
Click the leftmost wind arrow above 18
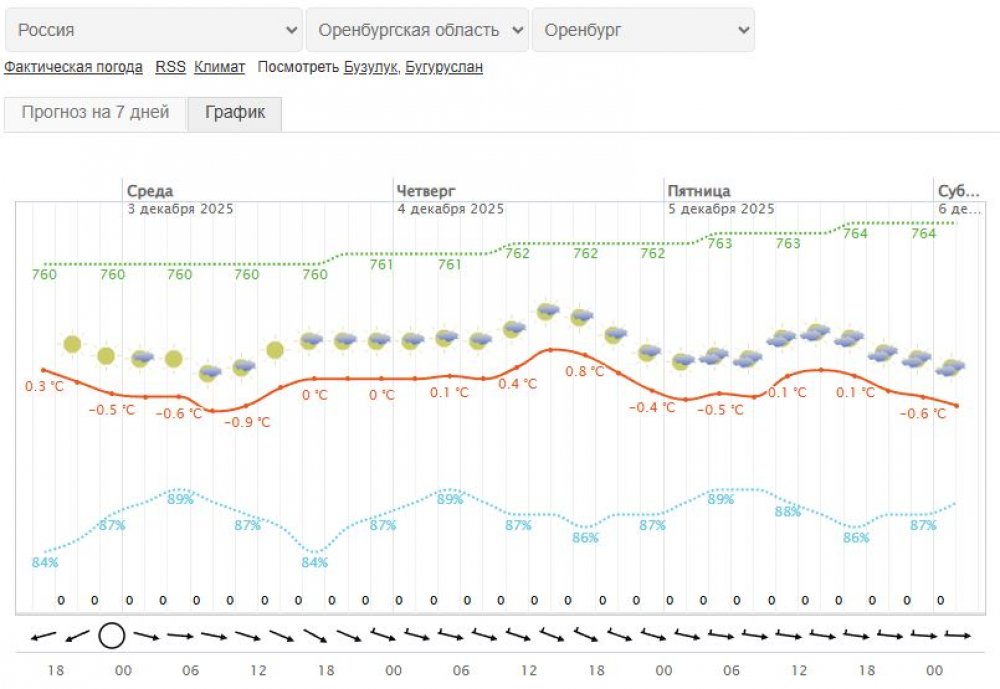(x=43, y=635)
